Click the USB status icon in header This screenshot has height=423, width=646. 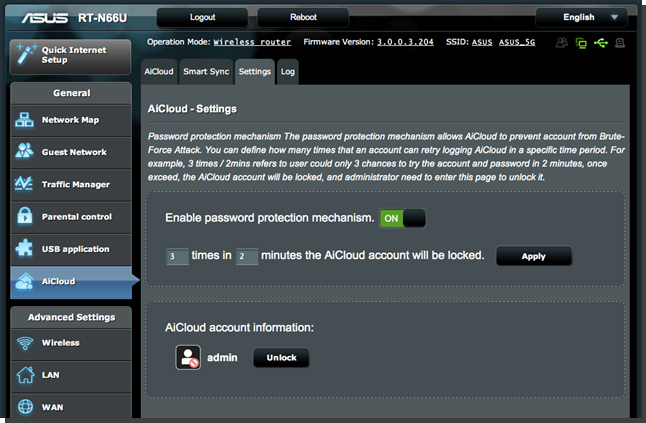tap(600, 43)
